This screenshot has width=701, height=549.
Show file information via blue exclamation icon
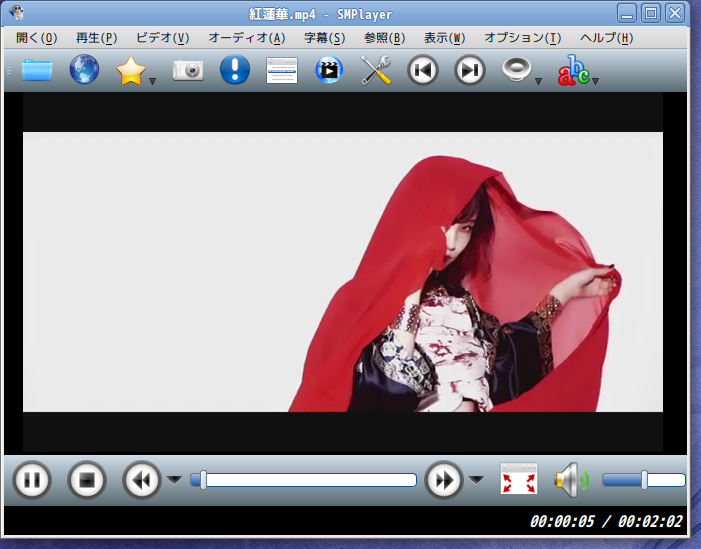point(235,69)
